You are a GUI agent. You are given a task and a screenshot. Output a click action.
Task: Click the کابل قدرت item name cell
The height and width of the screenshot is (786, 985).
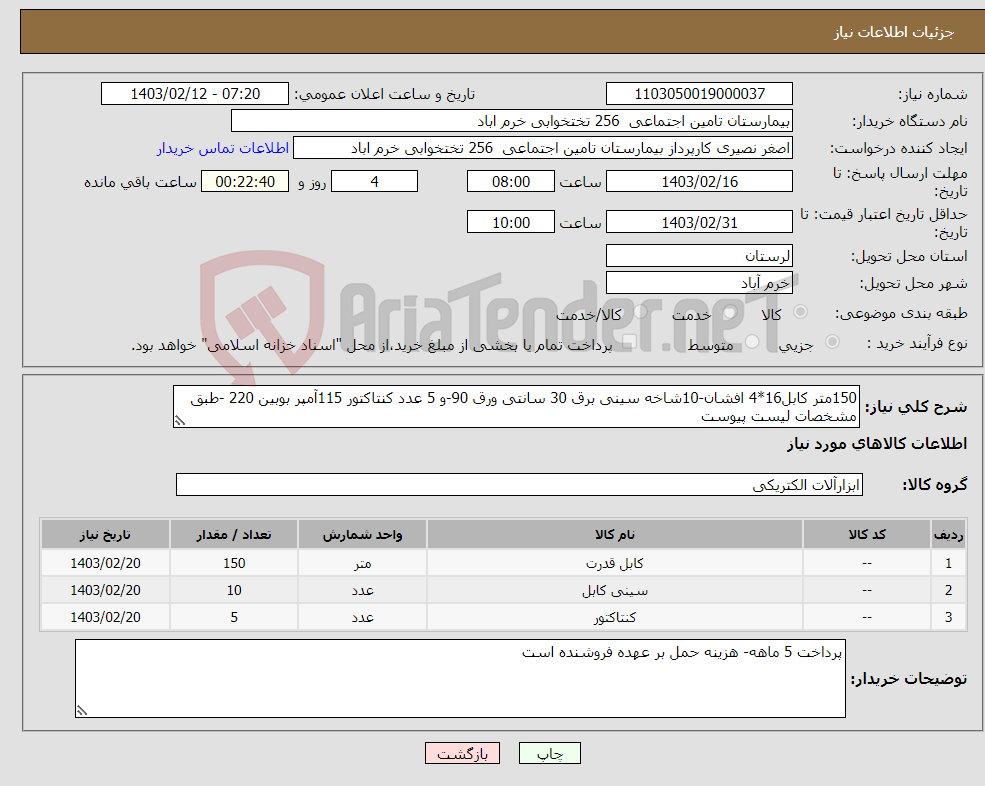[615, 564]
